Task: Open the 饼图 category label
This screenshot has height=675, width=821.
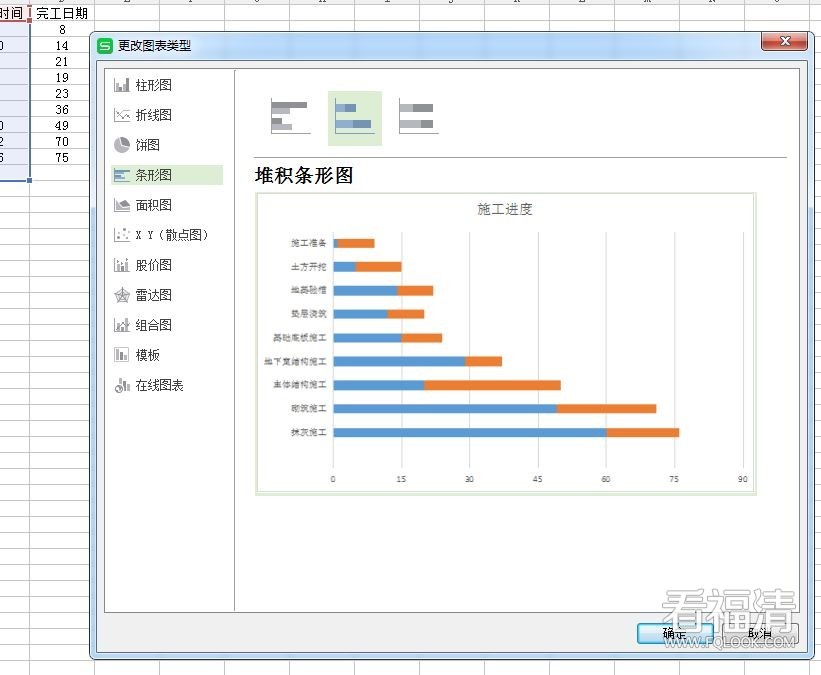Action: pos(148,145)
